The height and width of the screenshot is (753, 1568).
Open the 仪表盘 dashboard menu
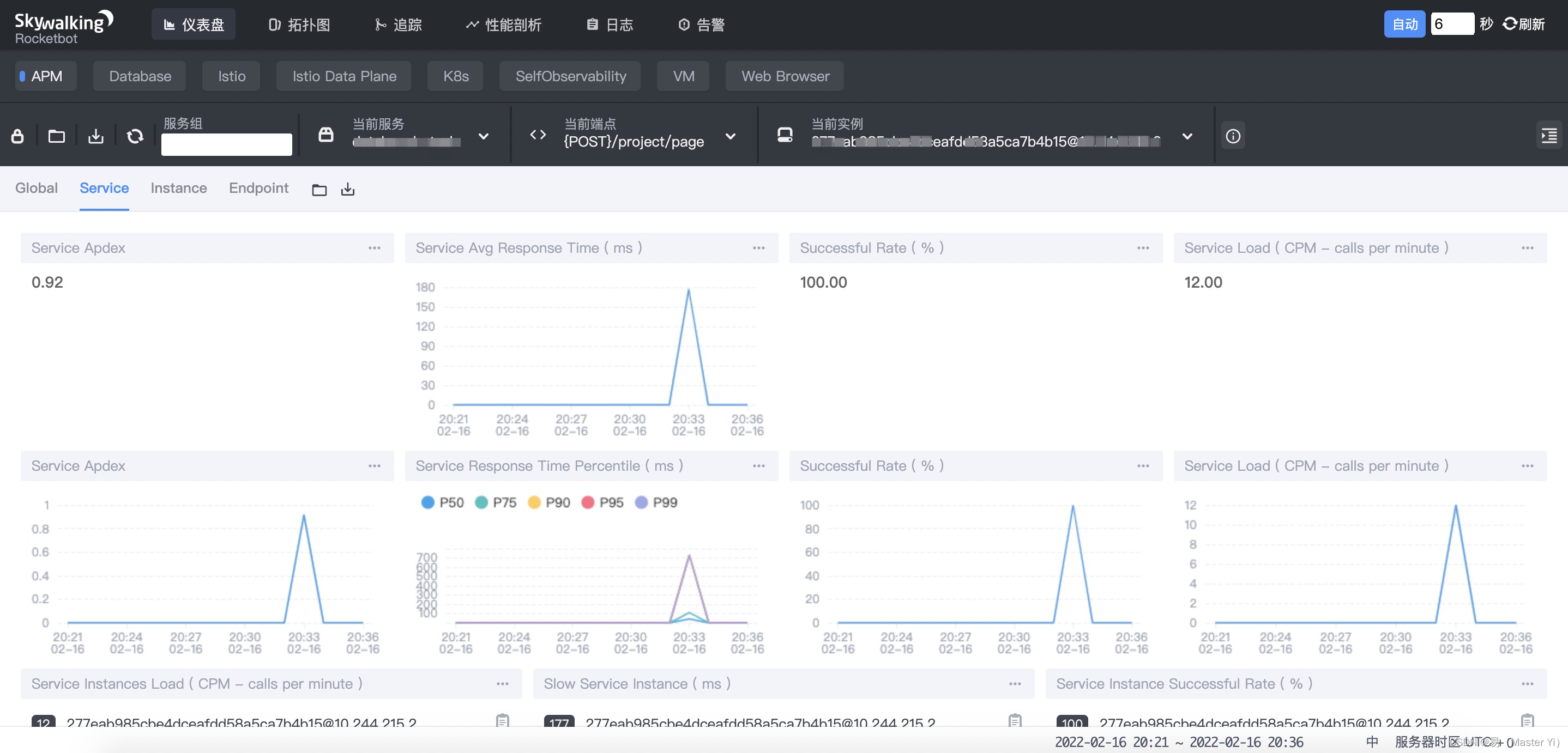click(194, 25)
